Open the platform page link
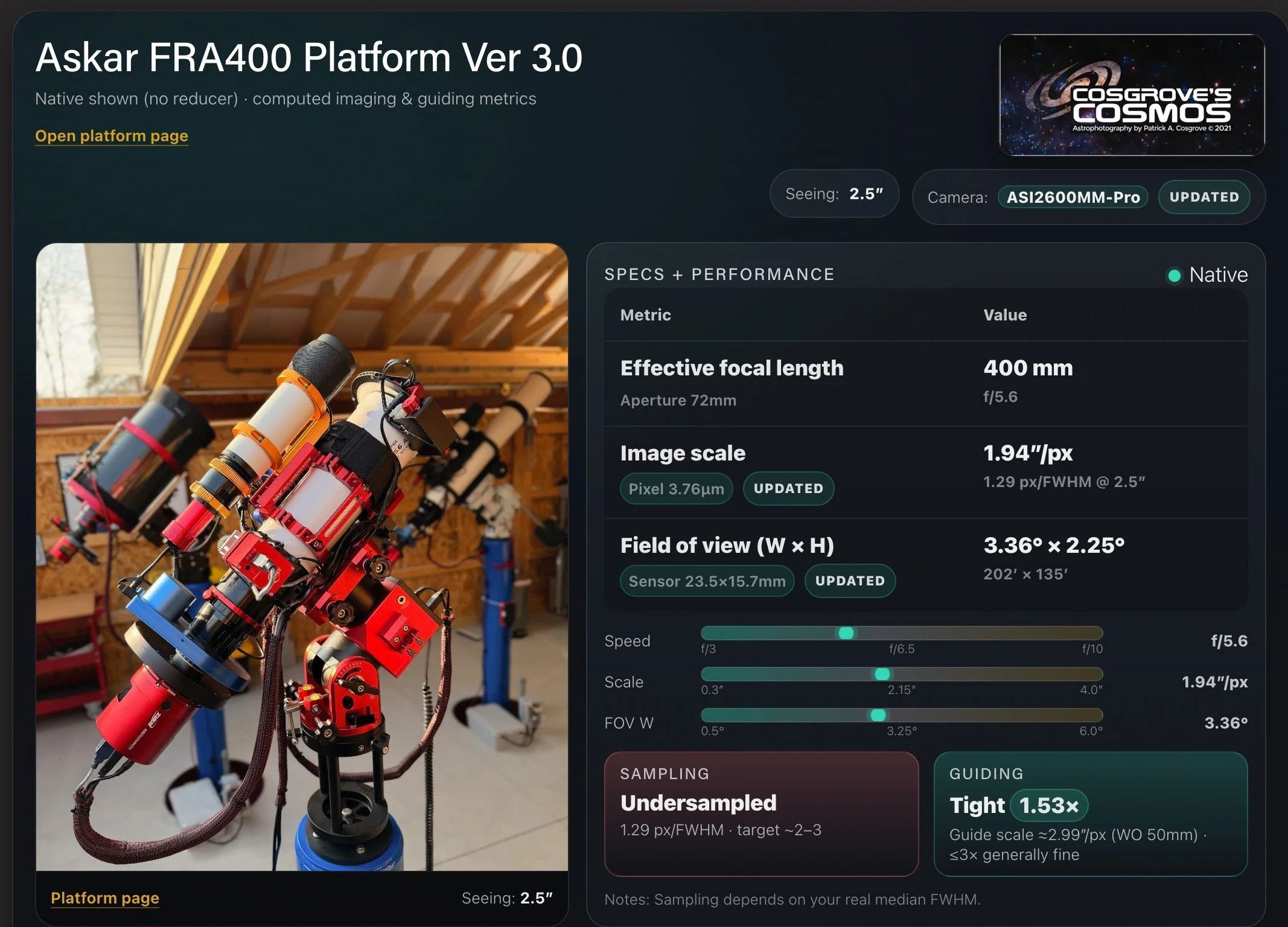Screen dimensions: 1288x927 point(111,136)
